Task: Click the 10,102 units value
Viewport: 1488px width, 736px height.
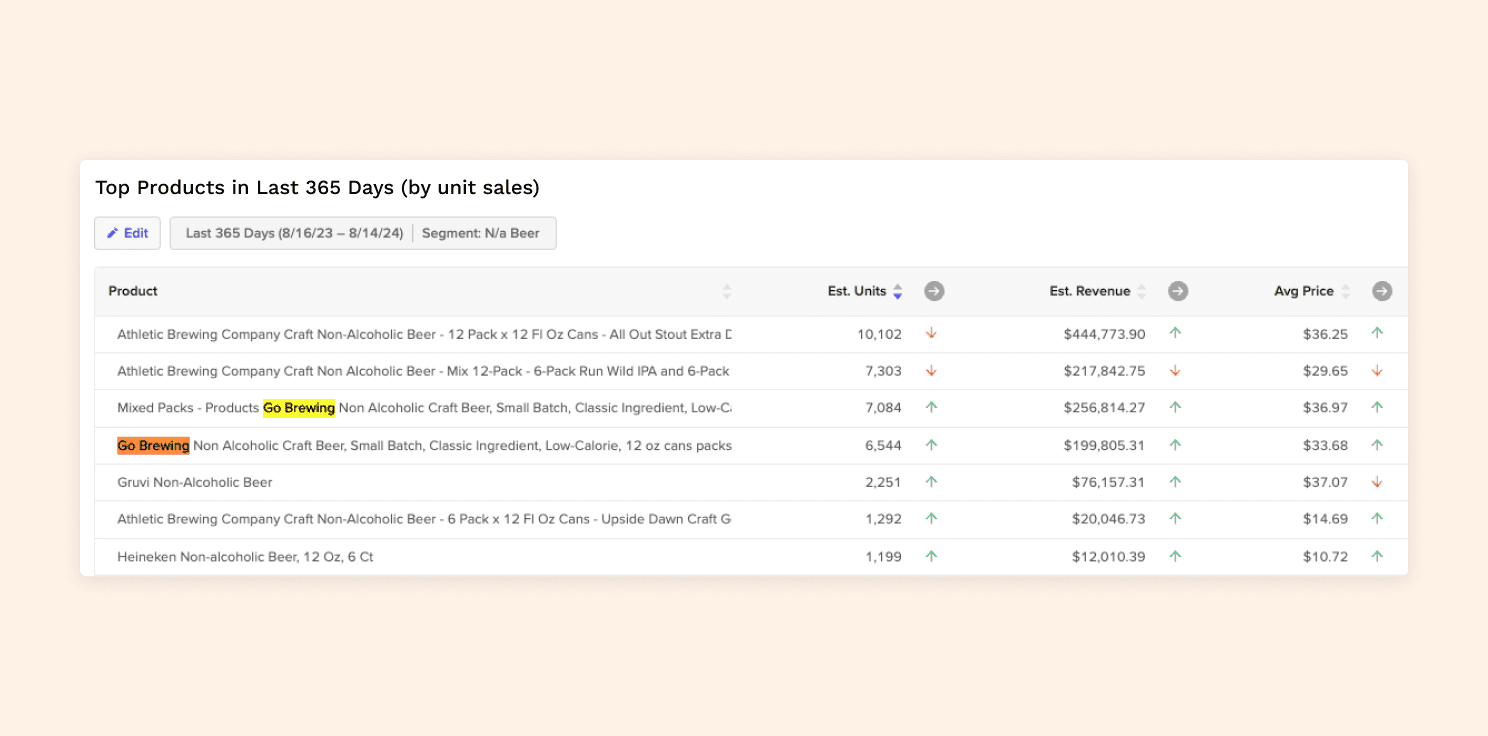Action: pos(879,334)
